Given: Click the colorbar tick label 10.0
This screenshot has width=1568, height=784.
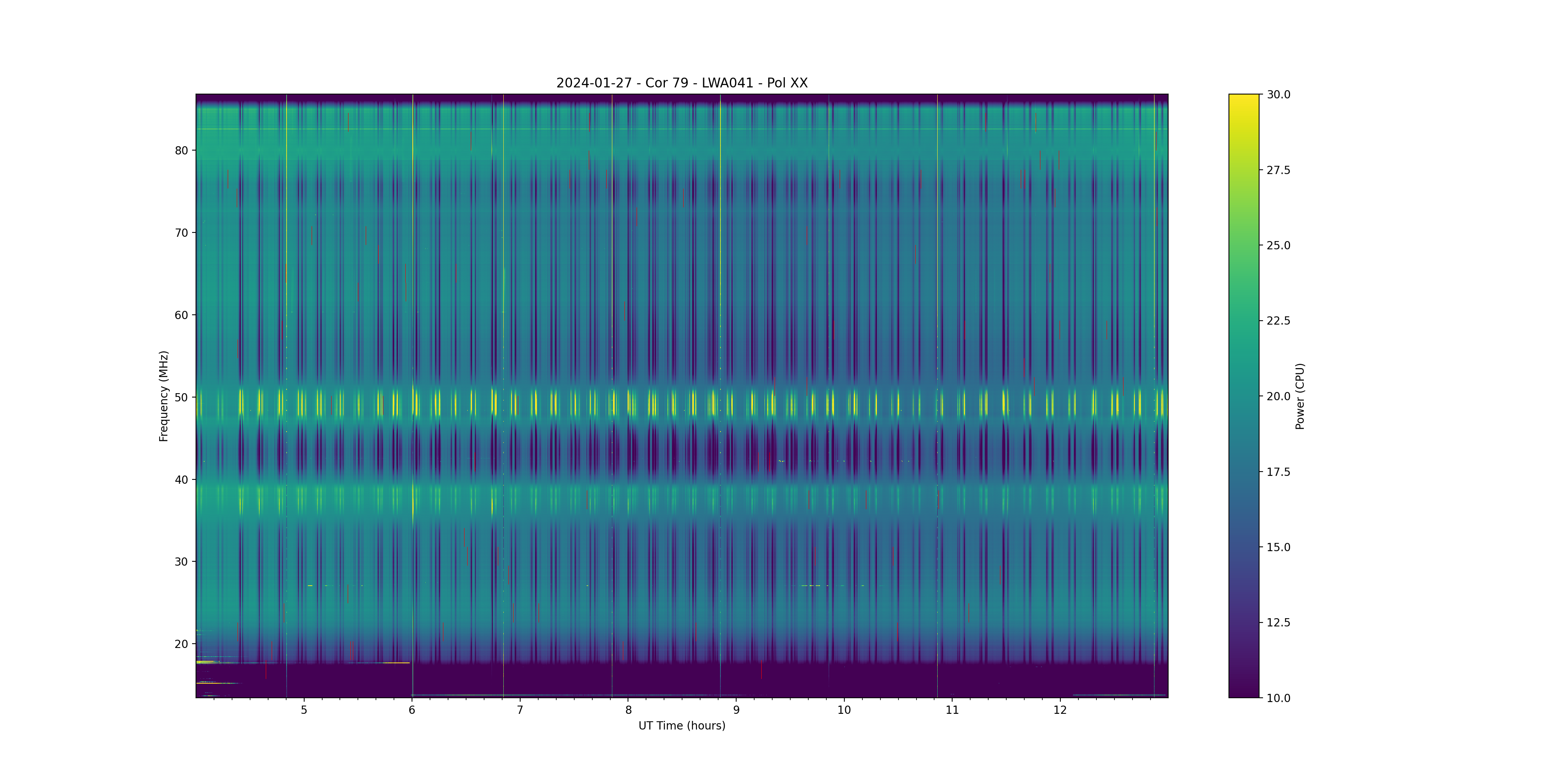Looking at the screenshot, I should click(x=1278, y=698).
